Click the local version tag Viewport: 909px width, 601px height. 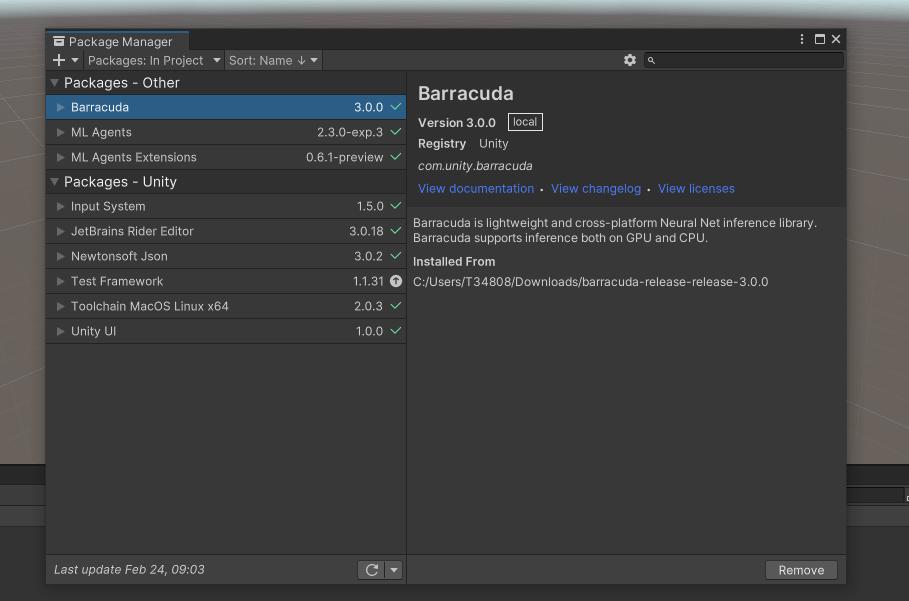click(525, 122)
